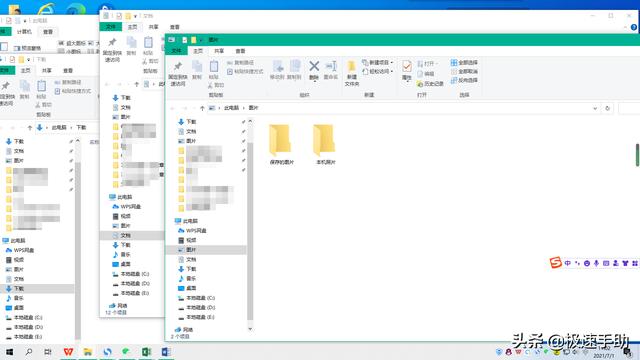
Task: Switch to Home (主页) tab in Pictures window
Action: click(x=198, y=51)
